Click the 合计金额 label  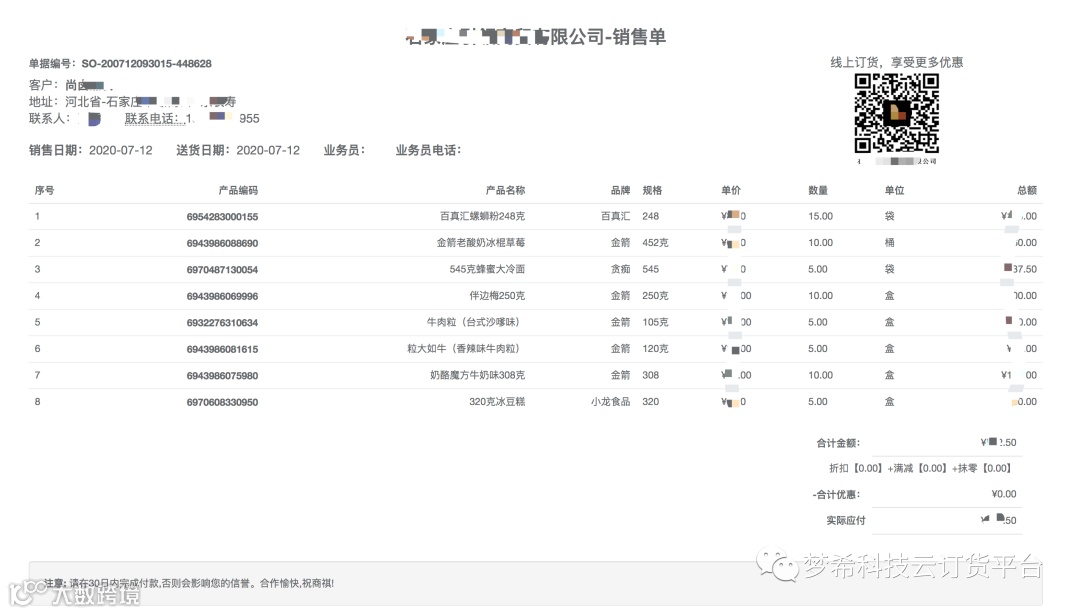click(838, 443)
